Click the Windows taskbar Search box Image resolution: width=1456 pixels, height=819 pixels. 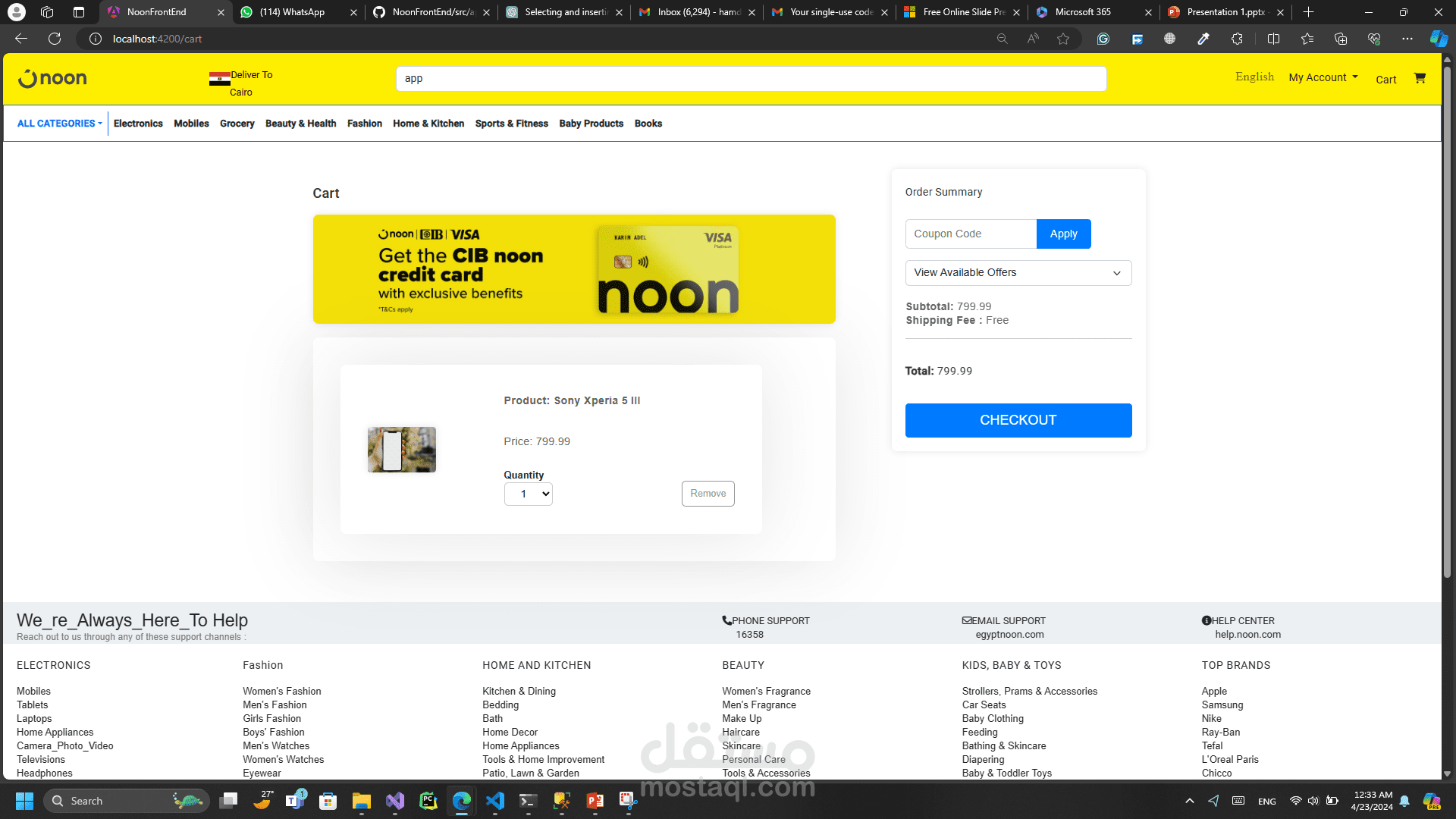click(127, 801)
